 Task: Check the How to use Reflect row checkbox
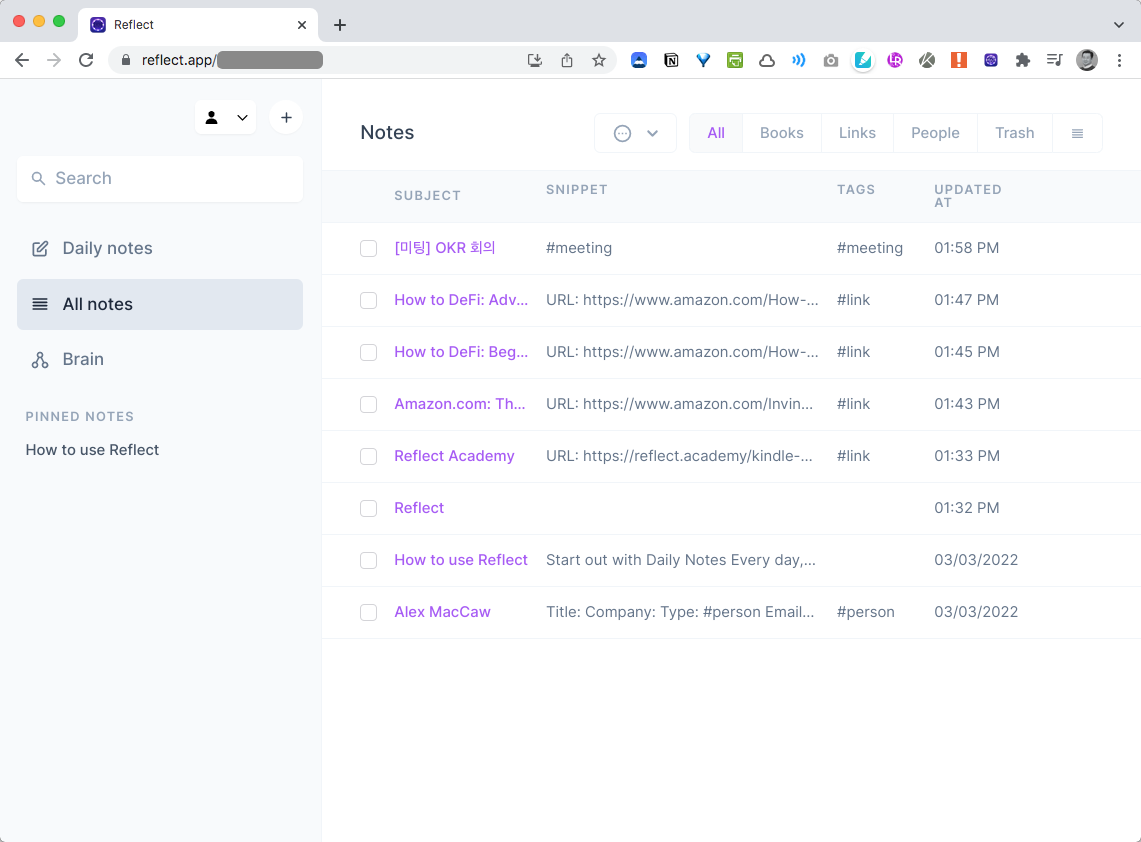[368, 560]
